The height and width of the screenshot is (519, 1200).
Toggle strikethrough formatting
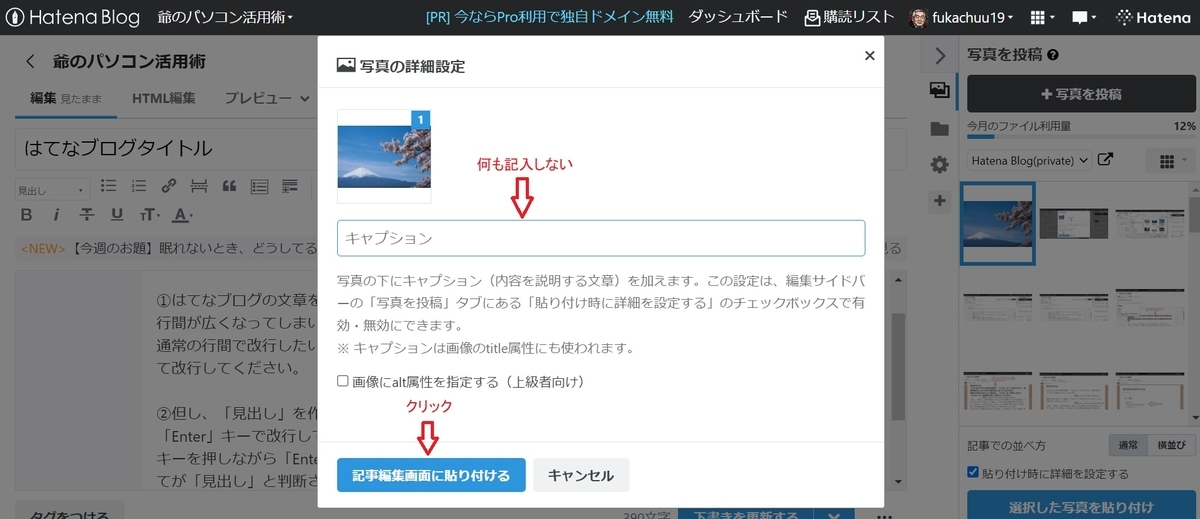(87, 215)
